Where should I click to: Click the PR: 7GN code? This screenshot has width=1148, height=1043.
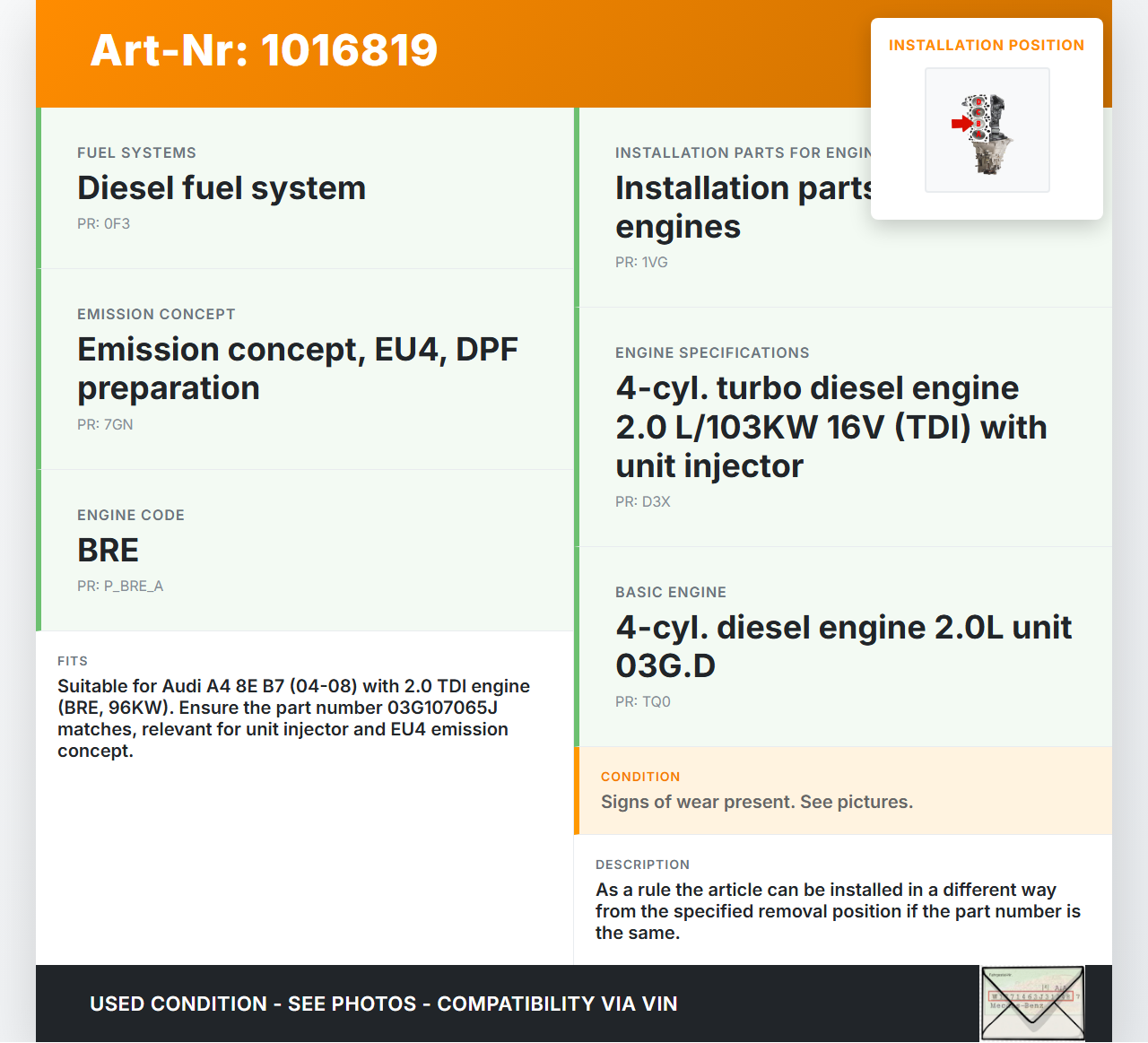click(x=105, y=425)
